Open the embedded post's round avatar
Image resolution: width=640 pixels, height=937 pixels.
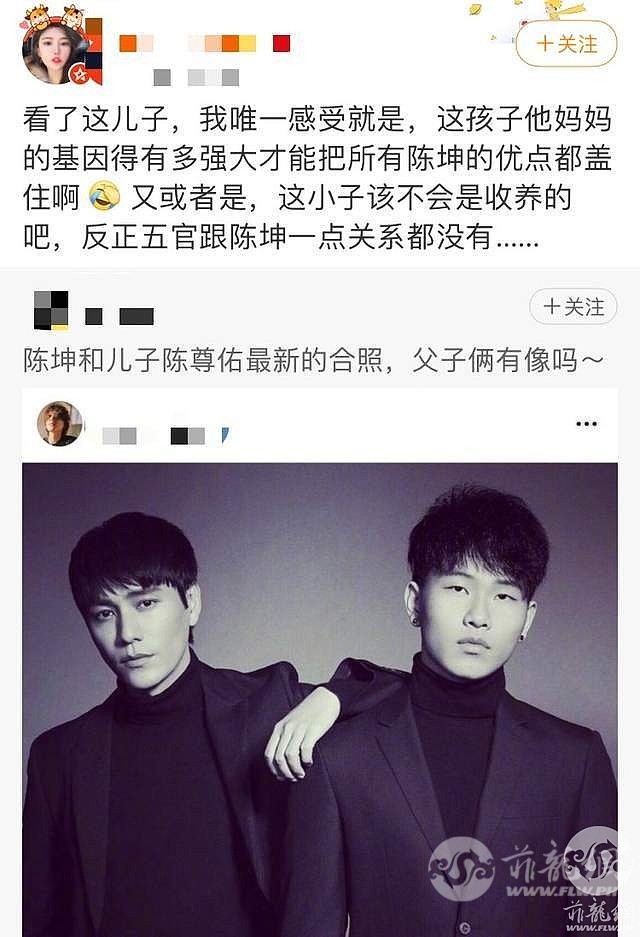tap(59, 424)
